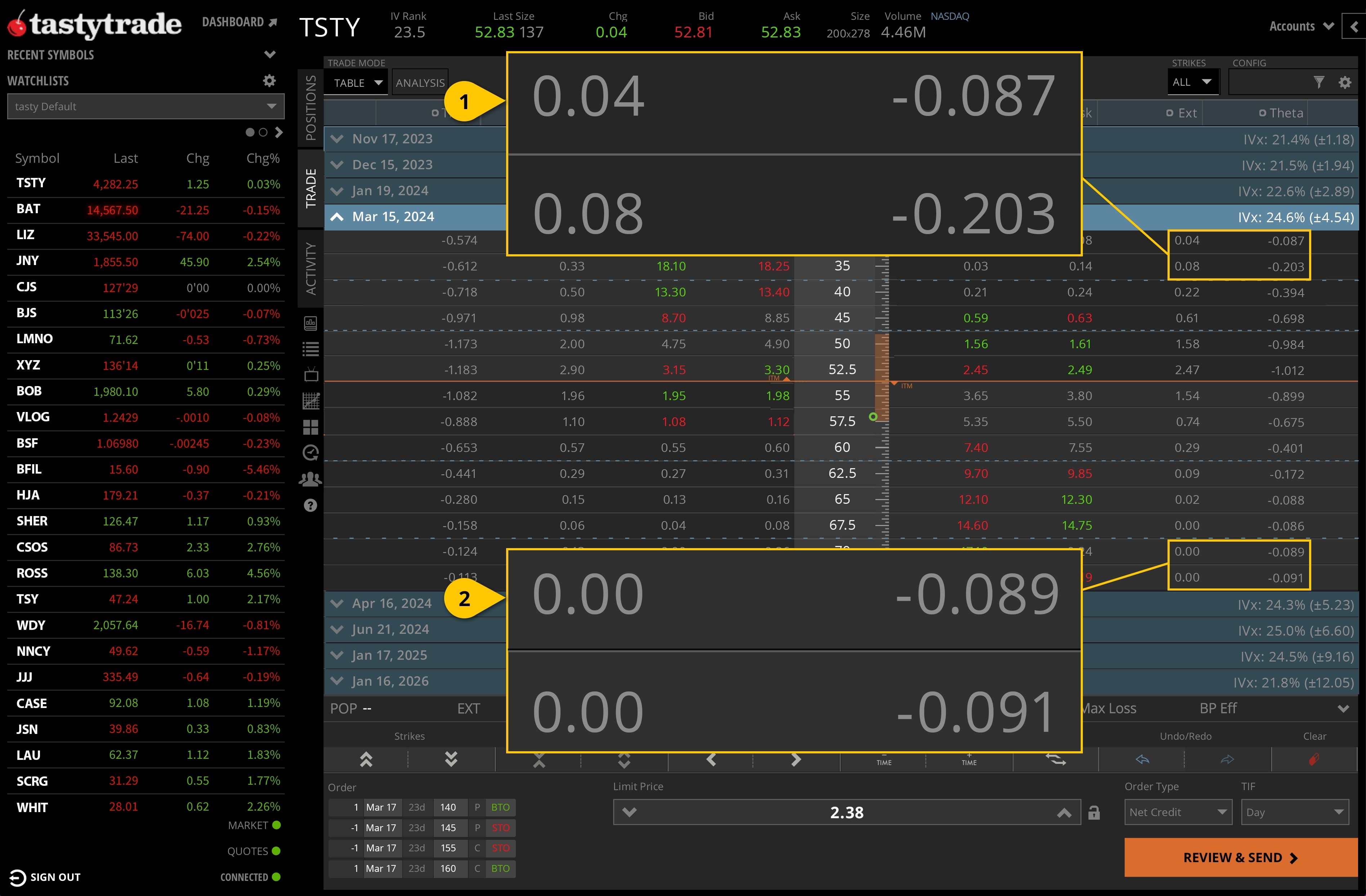
Task: Open the history clock icon in sidebar
Action: [311, 453]
